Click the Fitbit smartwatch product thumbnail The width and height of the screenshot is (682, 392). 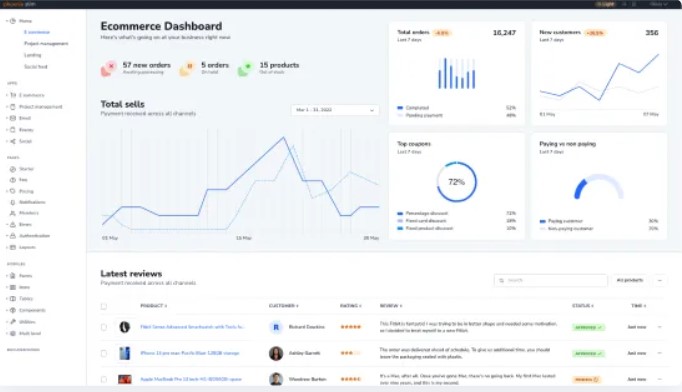pyautogui.click(x=125, y=327)
